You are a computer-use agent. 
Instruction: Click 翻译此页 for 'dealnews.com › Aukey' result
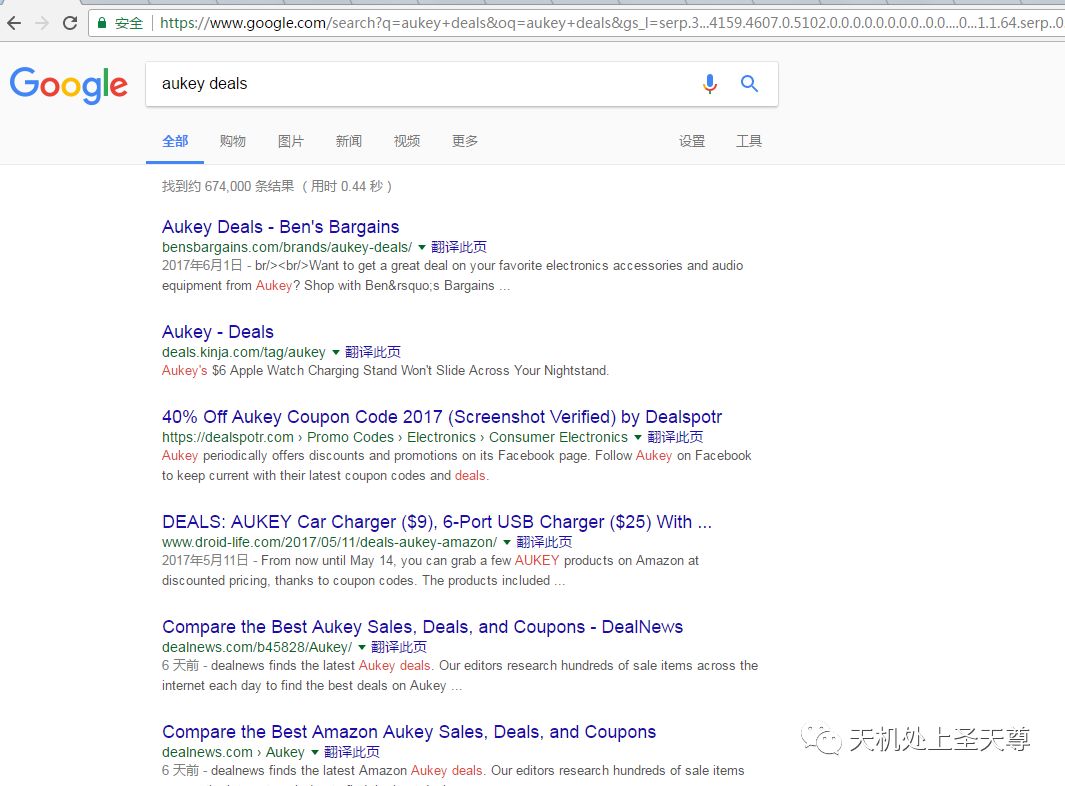pyautogui.click(x=352, y=753)
